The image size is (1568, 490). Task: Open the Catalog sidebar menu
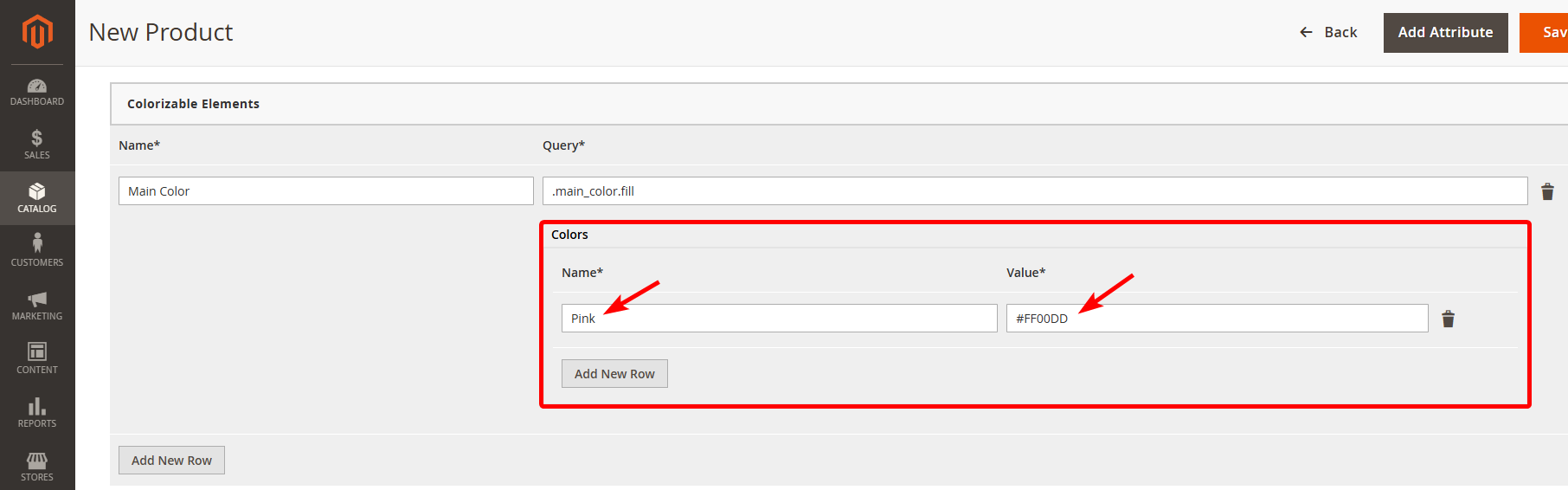coord(37,198)
